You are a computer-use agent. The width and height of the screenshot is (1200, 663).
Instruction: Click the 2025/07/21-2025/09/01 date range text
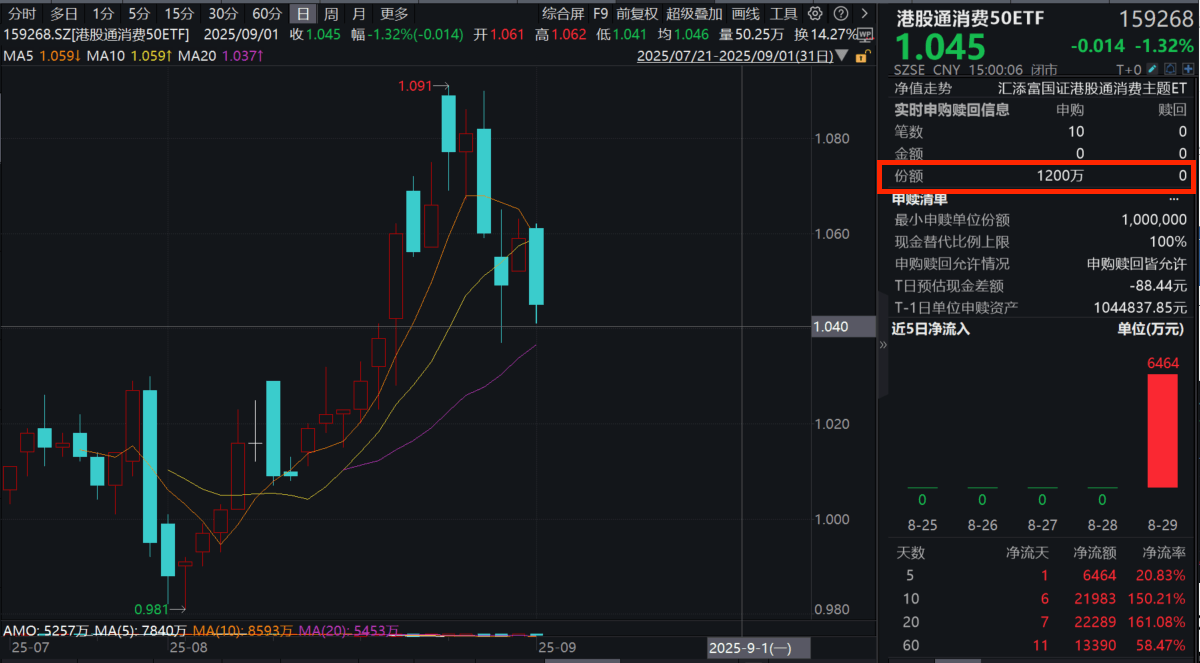(735, 57)
